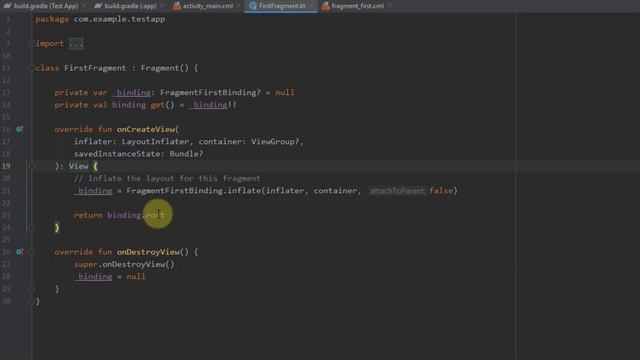Click the View return type on line 19
Viewport: 640px width, 360px height.
pyautogui.click(x=78, y=166)
